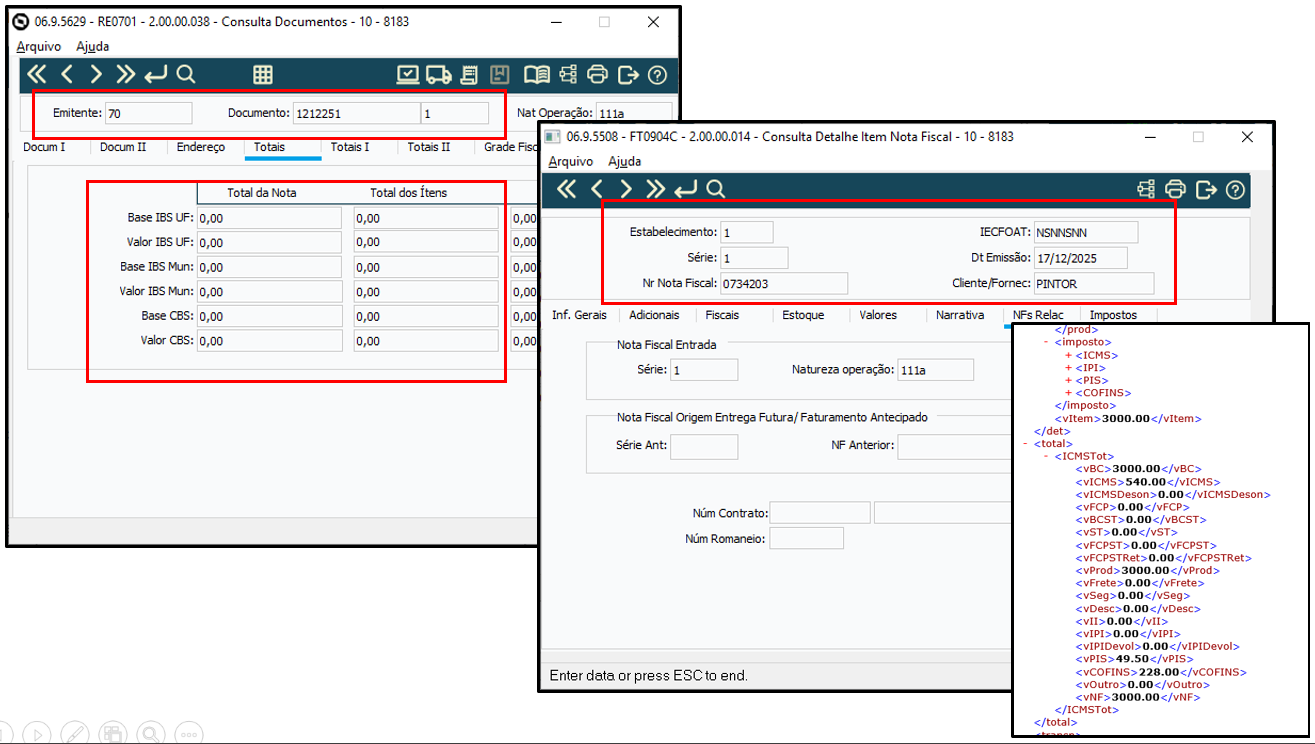The width and height of the screenshot is (1315, 744).
Task: Click the open book icon in Consulta Documentos
Action: click(537, 74)
